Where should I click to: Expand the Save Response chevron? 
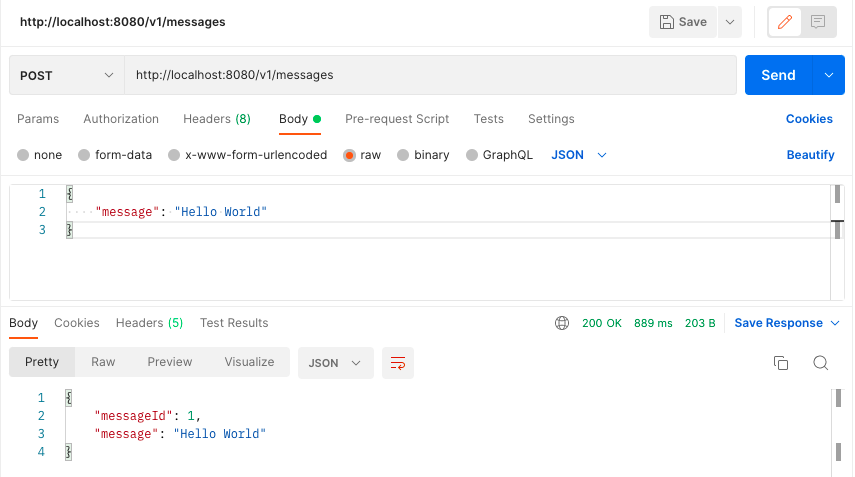click(x=835, y=323)
